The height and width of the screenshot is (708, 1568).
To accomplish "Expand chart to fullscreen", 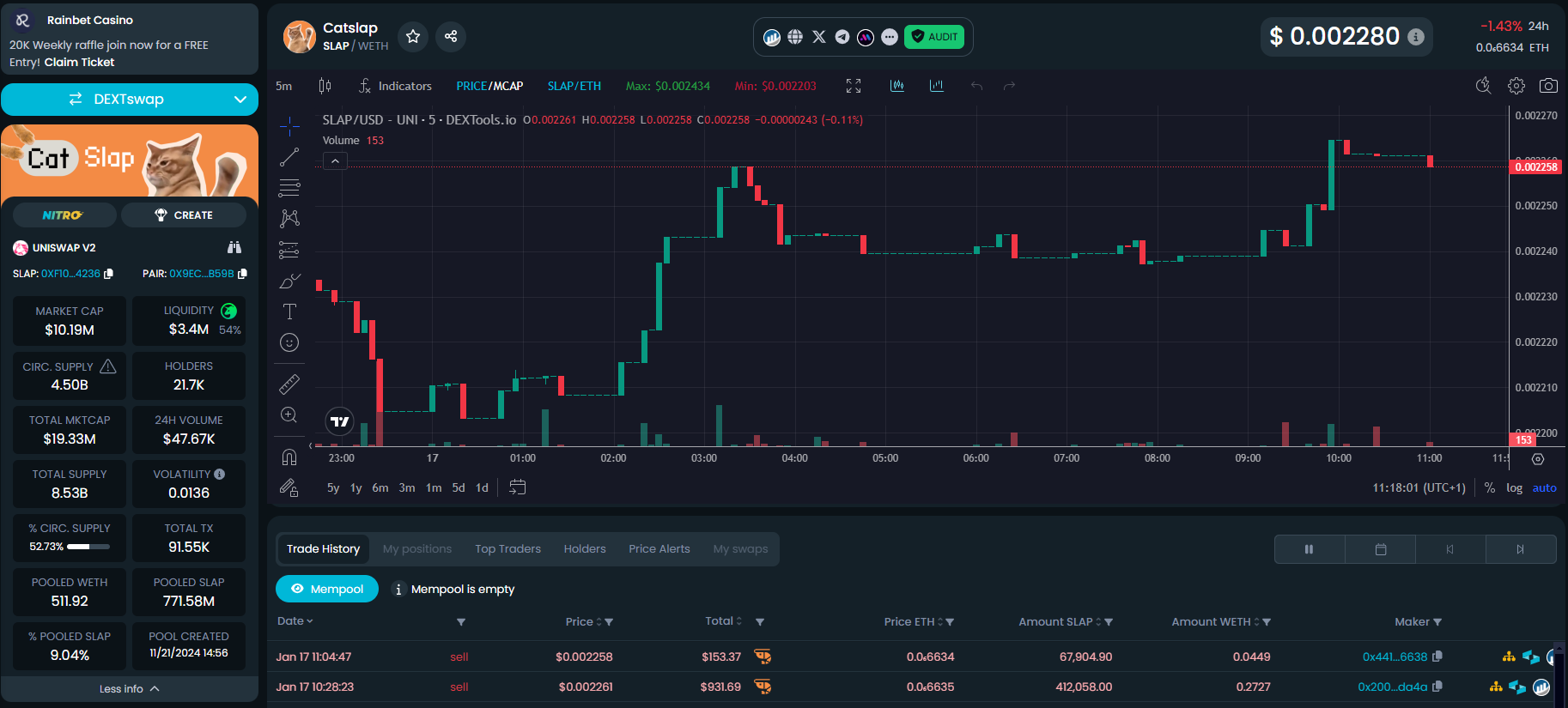I will (854, 86).
